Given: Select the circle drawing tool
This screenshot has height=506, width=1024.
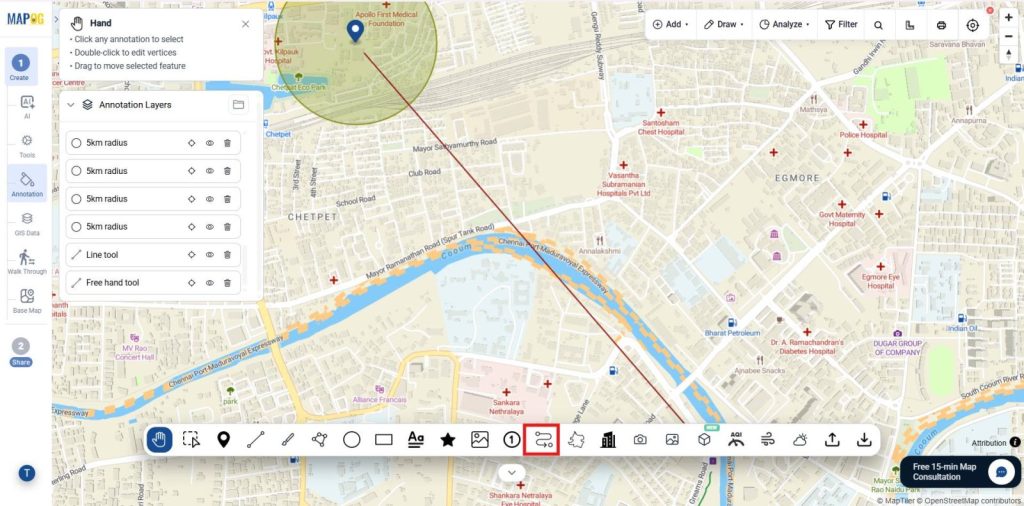Looking at the screenshot, I should point(351,439).
